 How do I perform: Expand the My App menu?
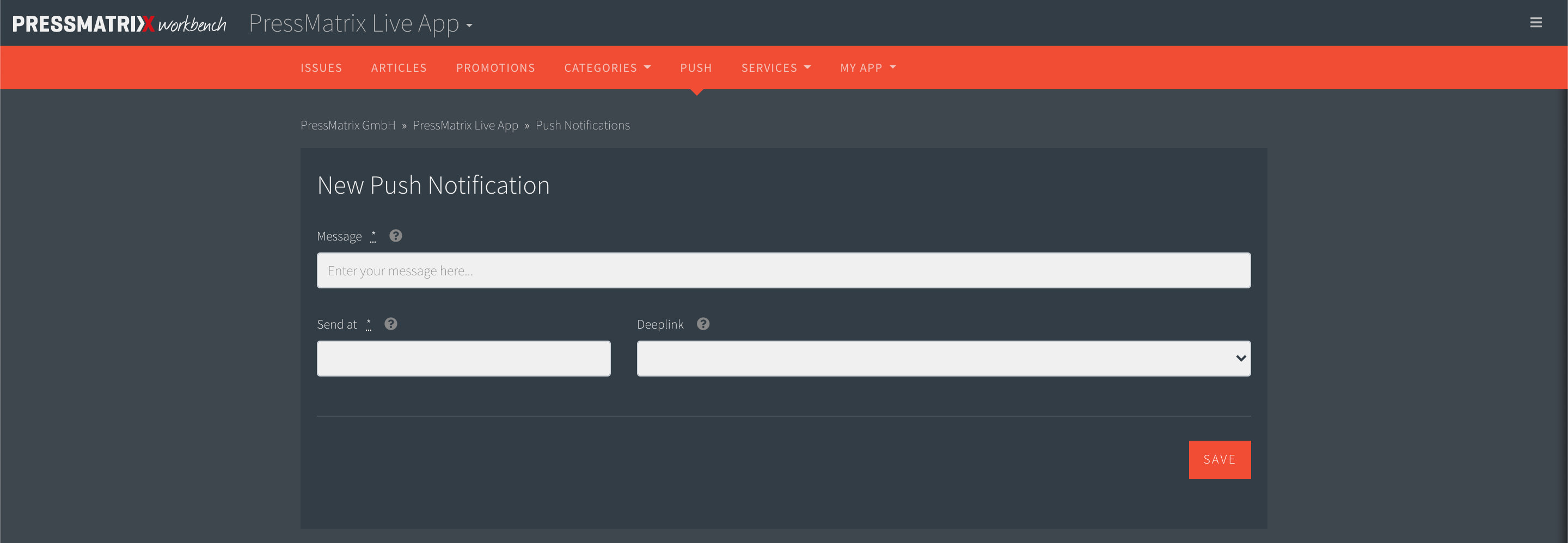click(x=868, y=67)
